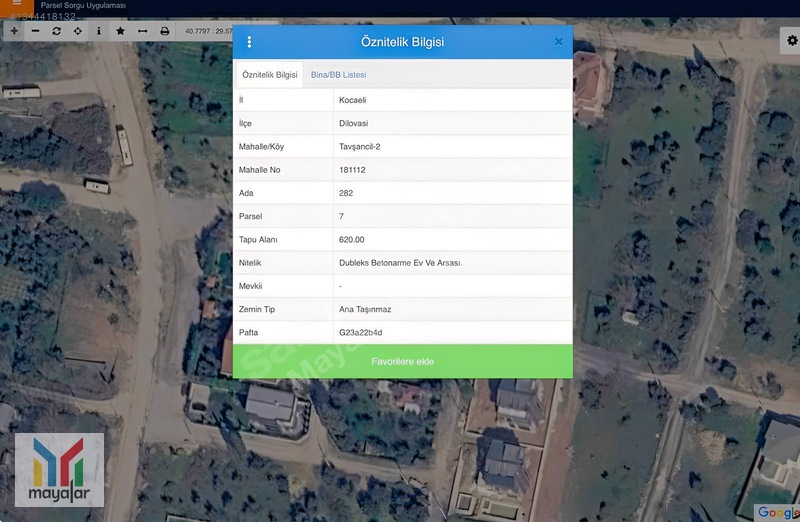Refresh the map view
The image size is (800, 522).
click(x=57, y=31)
